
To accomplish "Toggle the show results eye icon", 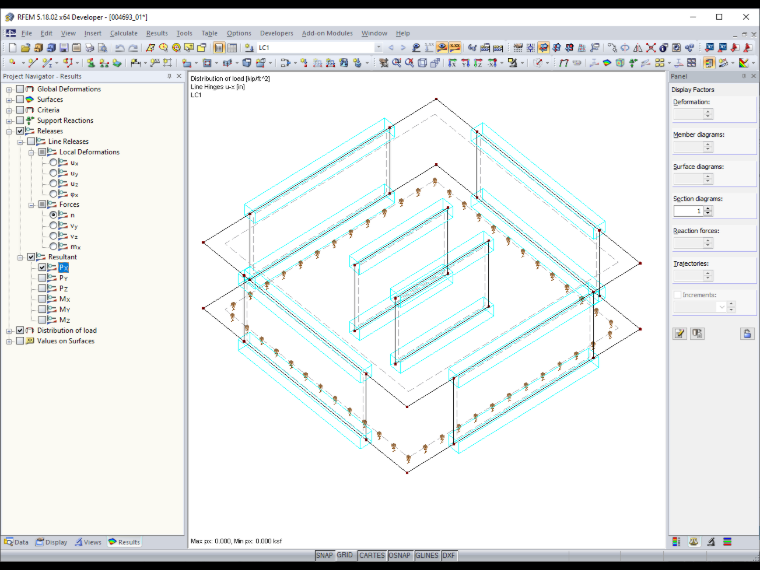I will point(442,48).
